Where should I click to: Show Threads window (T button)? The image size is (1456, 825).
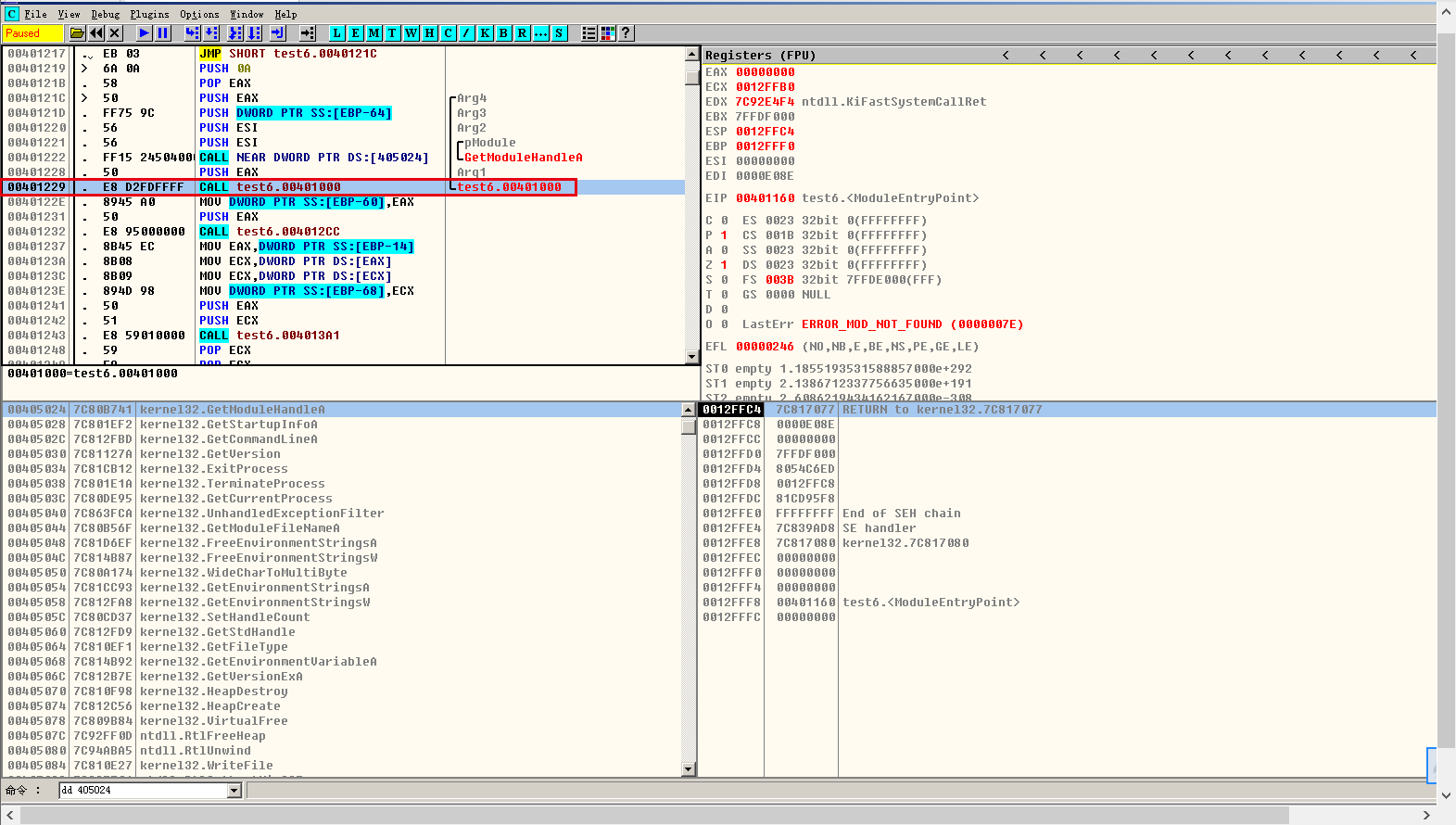[x=393, y=33]
